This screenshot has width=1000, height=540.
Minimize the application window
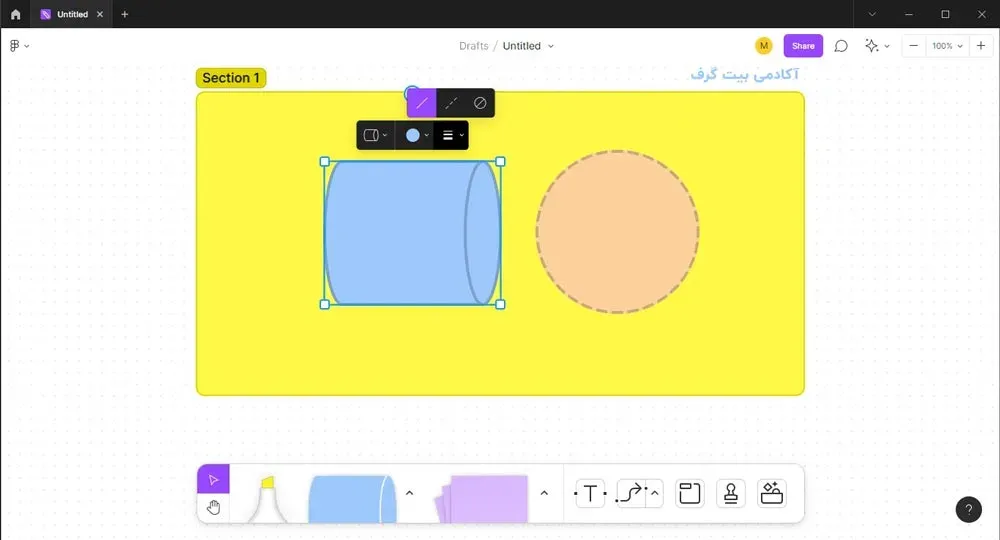pos(909,14)
